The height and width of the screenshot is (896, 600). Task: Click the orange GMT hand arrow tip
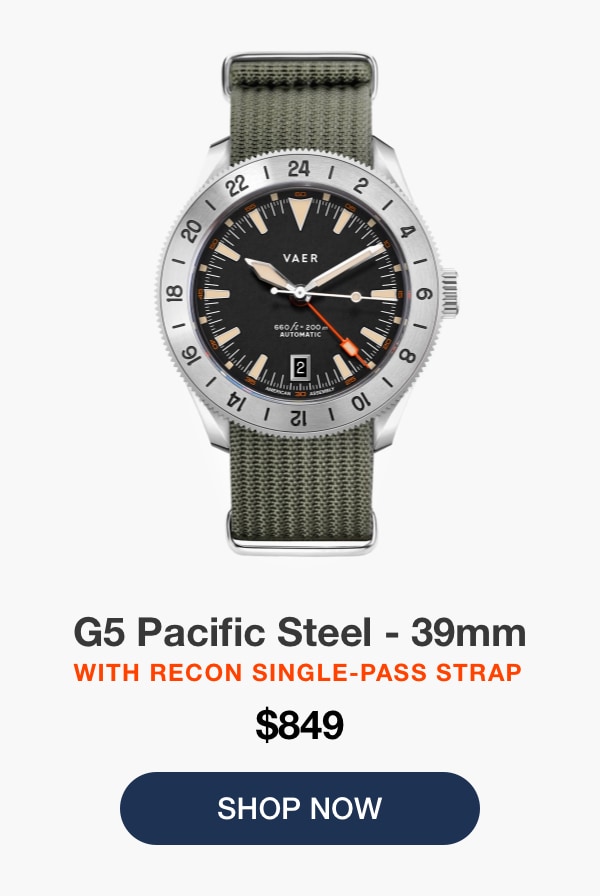[349, 347]
